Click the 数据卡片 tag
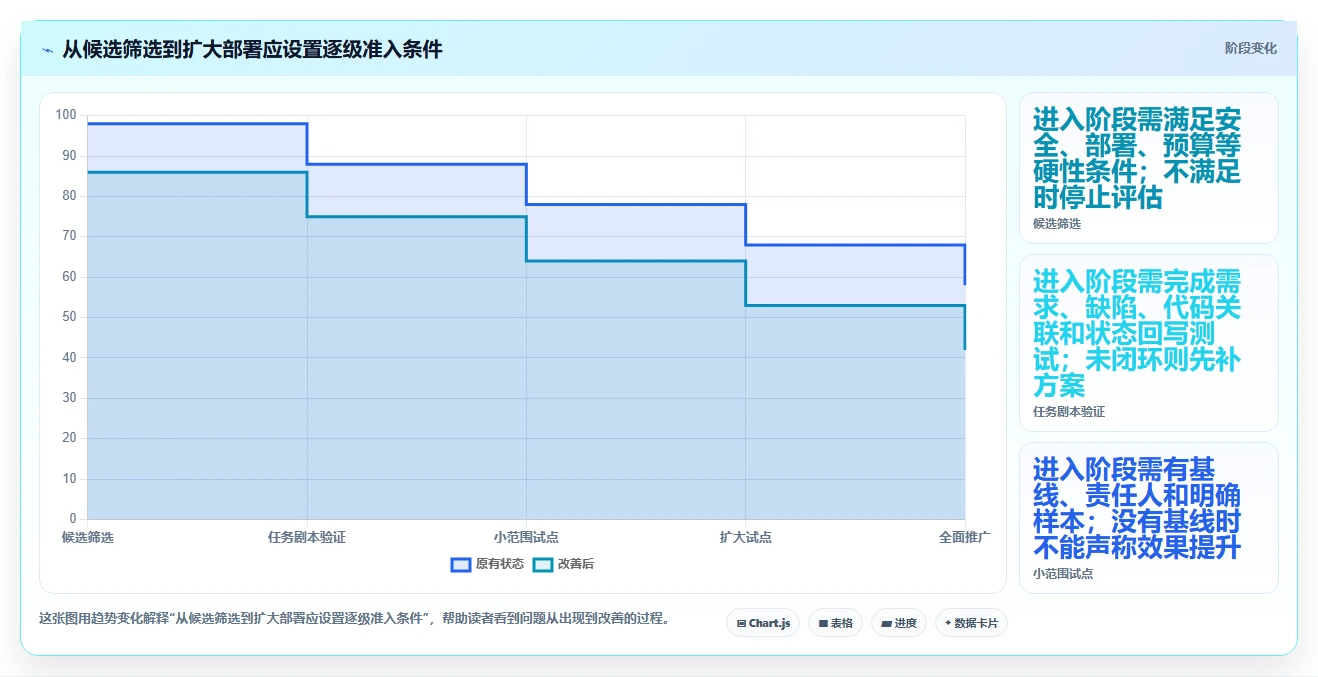 971,623
